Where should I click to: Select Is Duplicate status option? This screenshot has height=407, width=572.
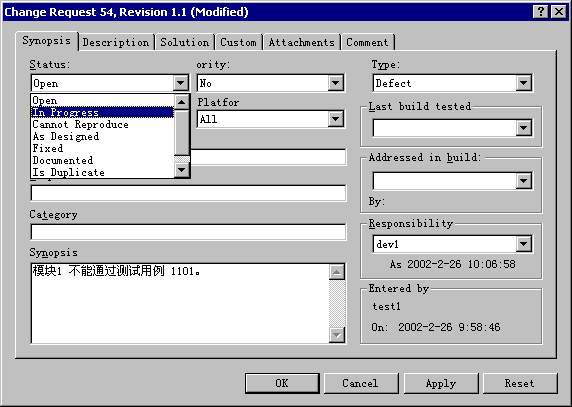103,172
